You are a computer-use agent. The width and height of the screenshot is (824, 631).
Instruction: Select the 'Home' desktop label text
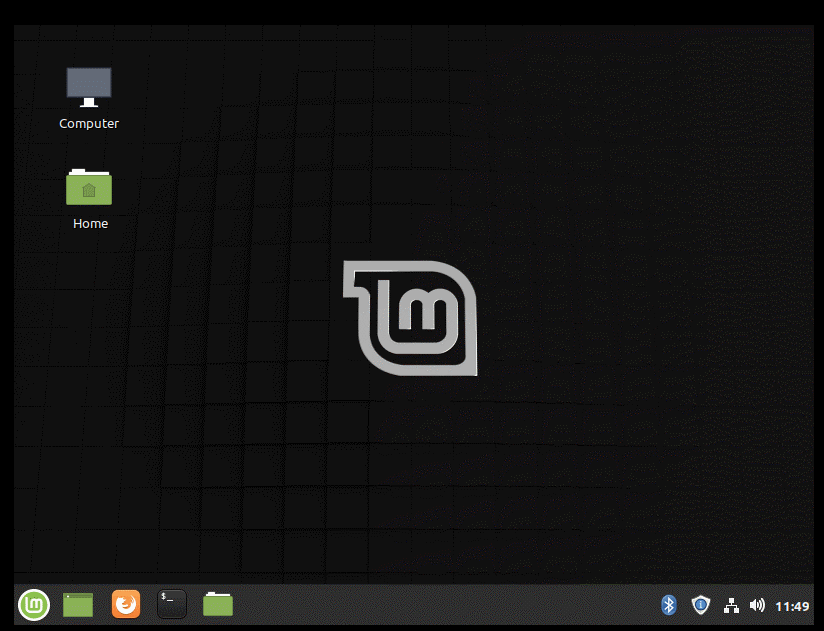[x=90, y=223]
